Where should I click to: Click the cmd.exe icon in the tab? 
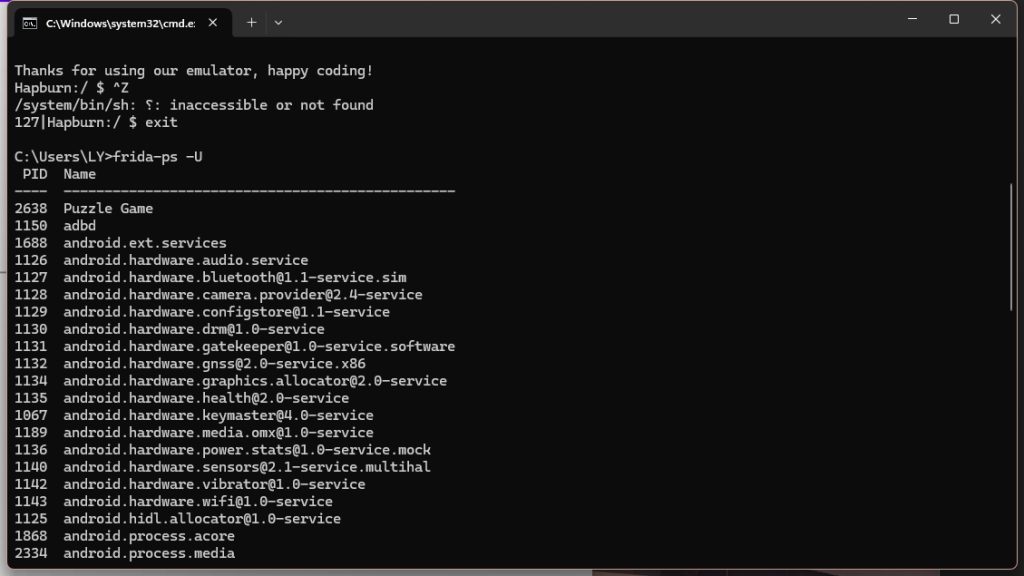29,24
